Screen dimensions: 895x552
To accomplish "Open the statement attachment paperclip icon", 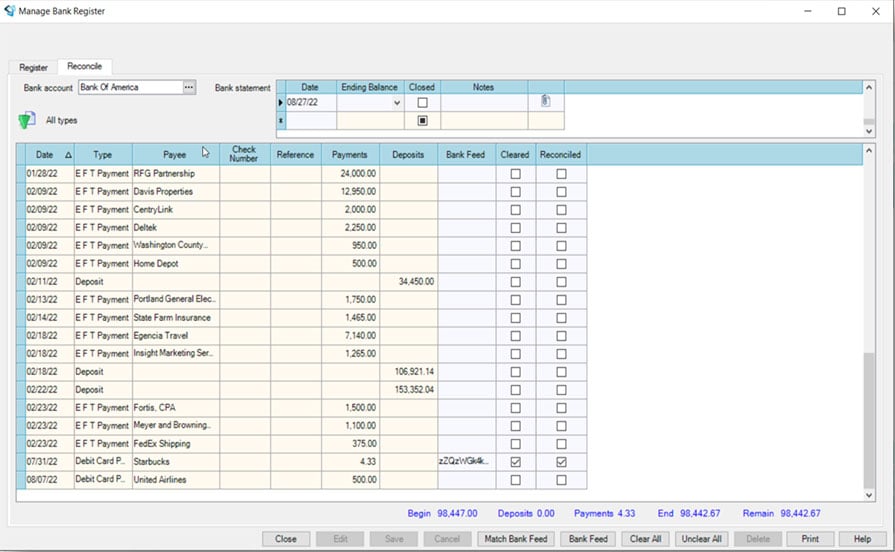I will [546, 101].
